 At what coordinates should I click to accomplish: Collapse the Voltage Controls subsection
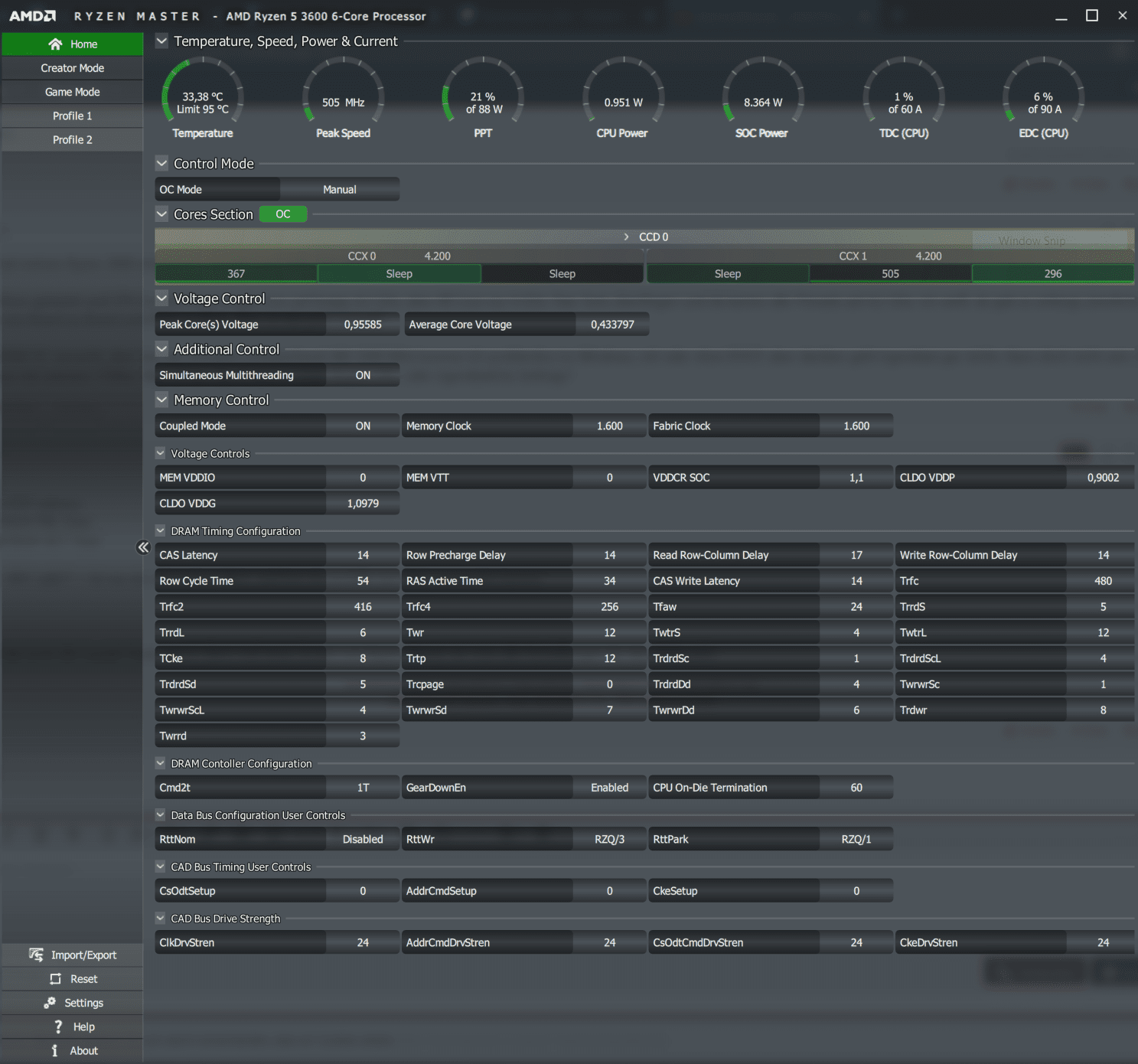[x=161, y=453]
